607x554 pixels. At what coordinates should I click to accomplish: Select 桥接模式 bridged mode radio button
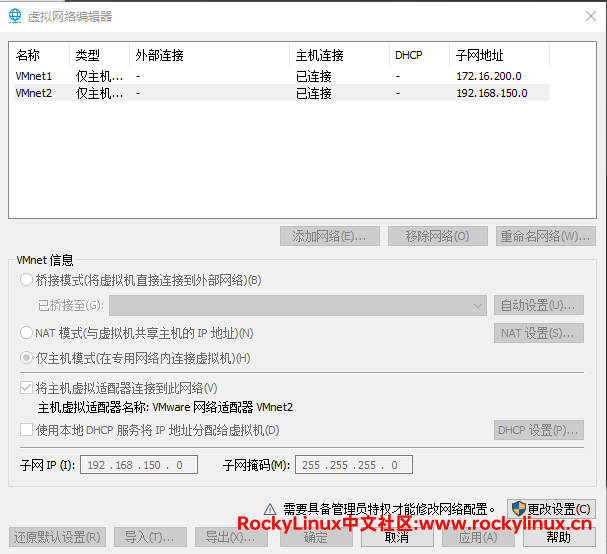point(27,280)
